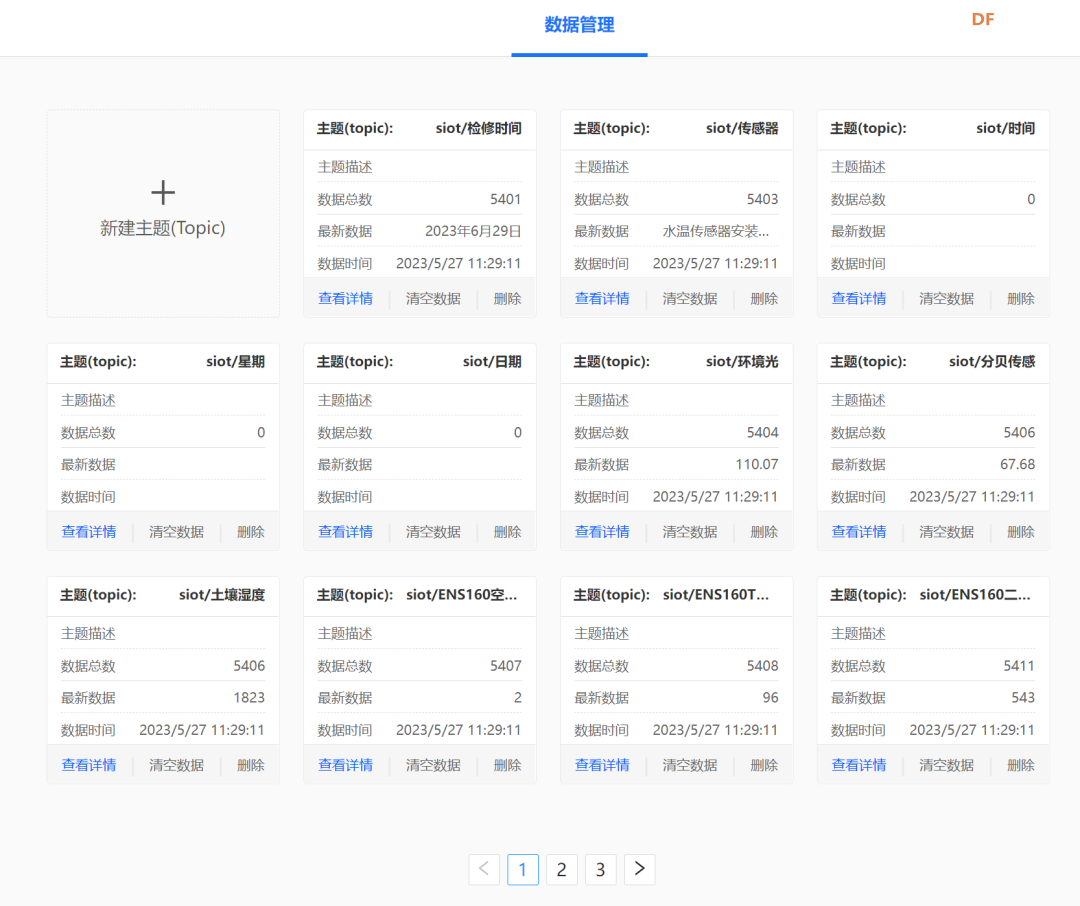Click latest data value 543
This screenshot has height=906, width=1080.
[1023, 697]
